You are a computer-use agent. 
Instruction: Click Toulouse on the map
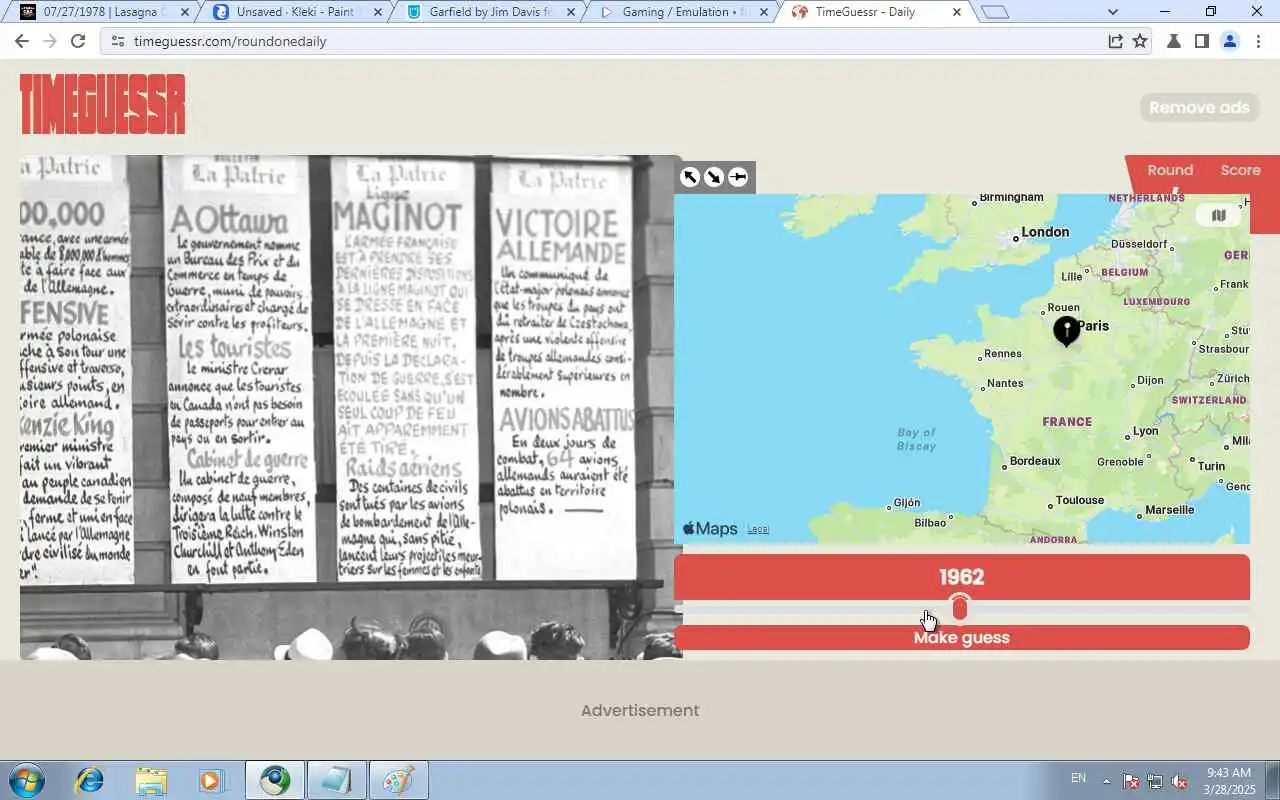[x=1080, y=500]
